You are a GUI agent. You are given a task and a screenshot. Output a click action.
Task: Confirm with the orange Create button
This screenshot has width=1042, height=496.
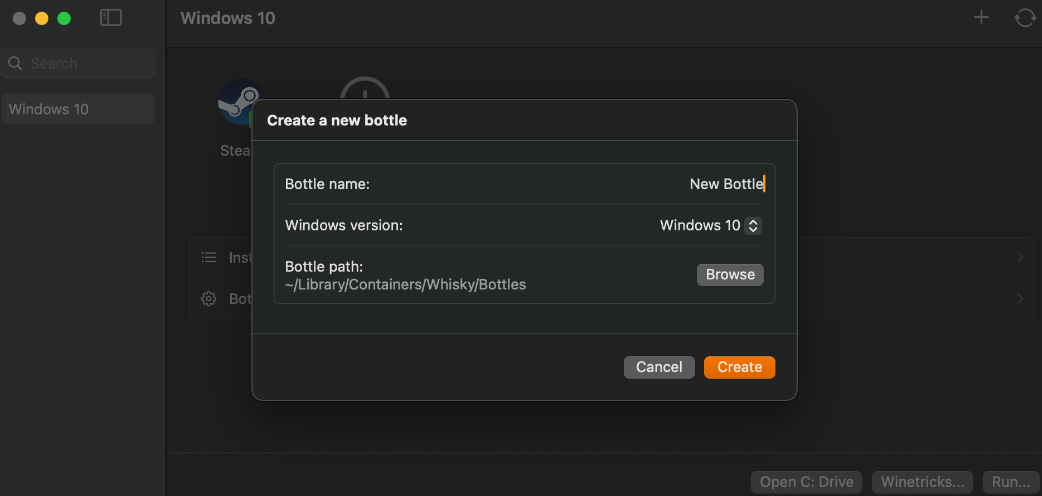click(739, 367)
